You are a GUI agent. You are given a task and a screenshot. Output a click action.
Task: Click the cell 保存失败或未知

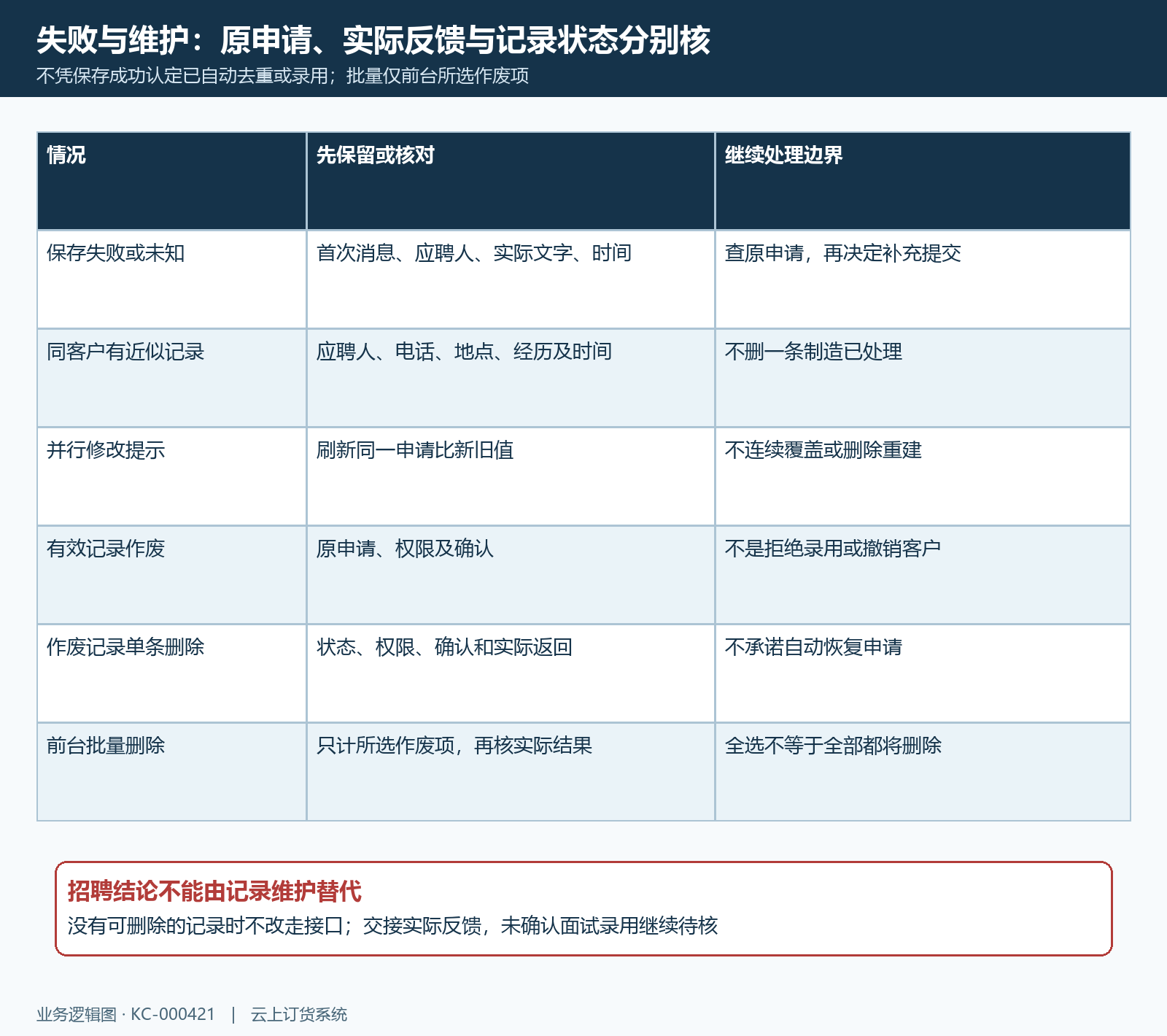tap(172, 279)
